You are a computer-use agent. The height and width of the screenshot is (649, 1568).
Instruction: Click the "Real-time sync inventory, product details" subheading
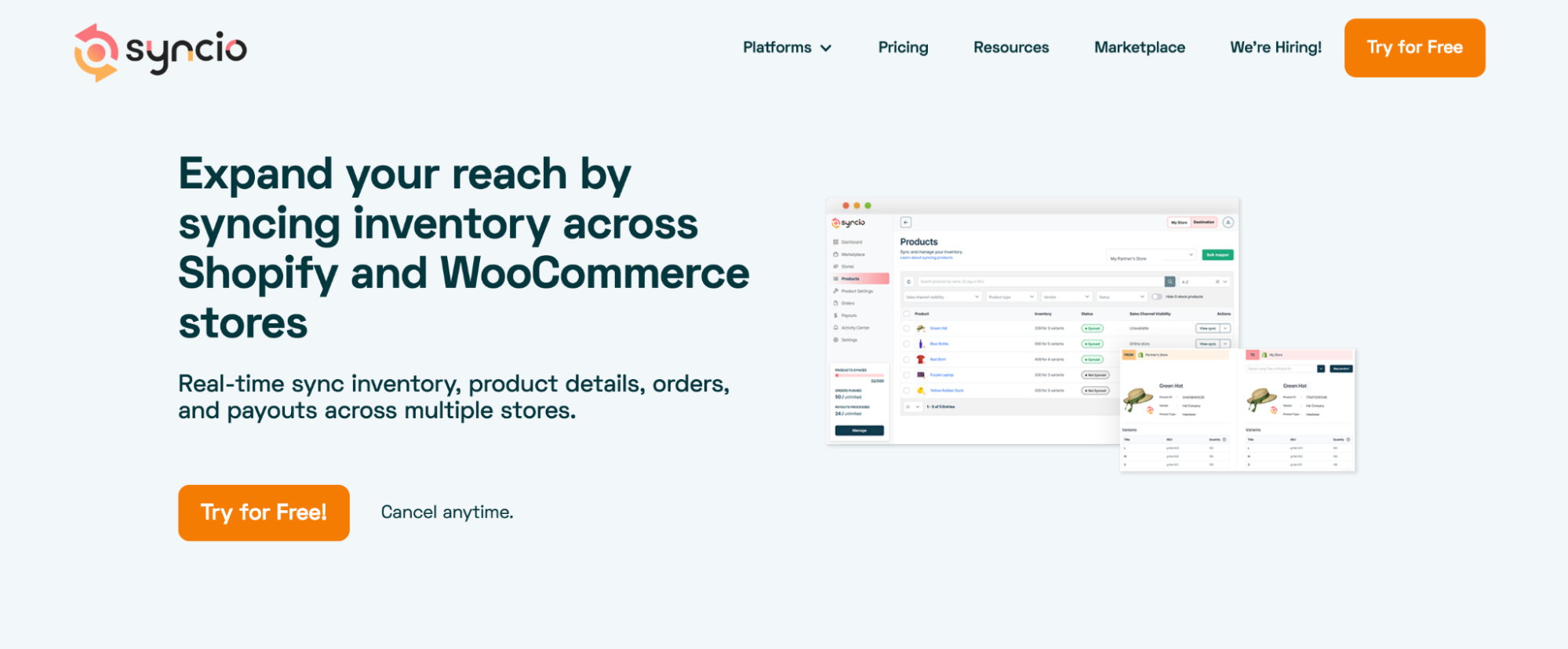click(x=454, y=397)
